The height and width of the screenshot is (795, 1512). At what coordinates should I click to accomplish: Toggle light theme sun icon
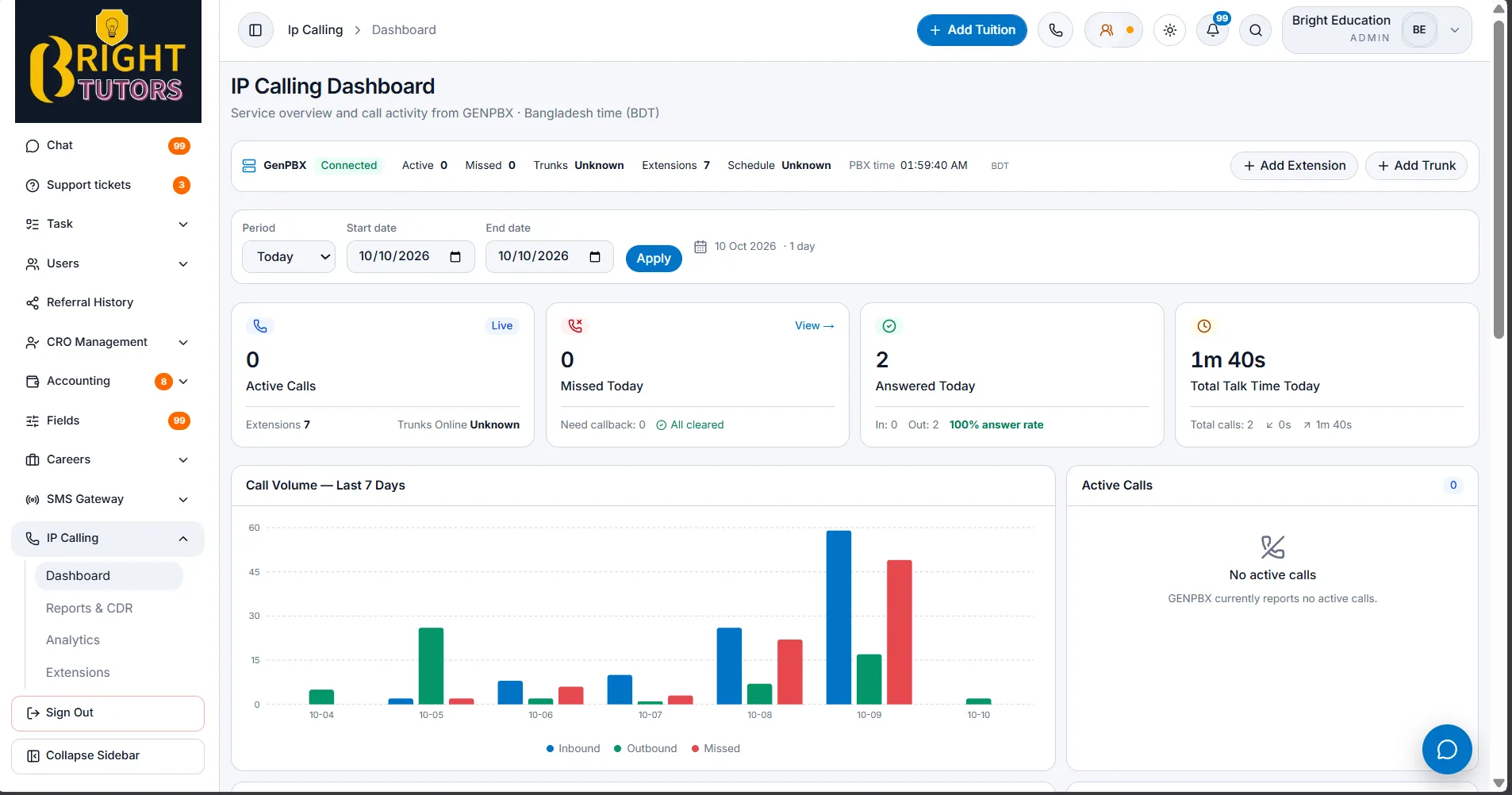1170,30
